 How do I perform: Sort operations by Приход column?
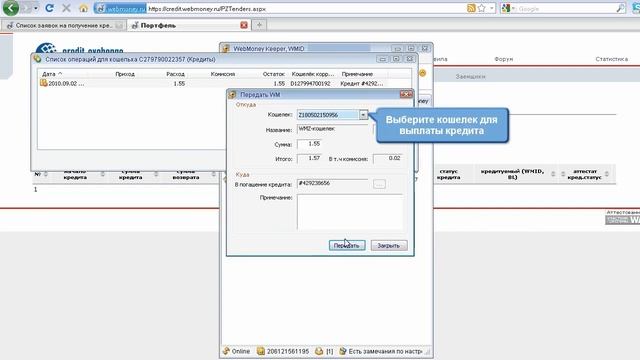tap(125, 74)
